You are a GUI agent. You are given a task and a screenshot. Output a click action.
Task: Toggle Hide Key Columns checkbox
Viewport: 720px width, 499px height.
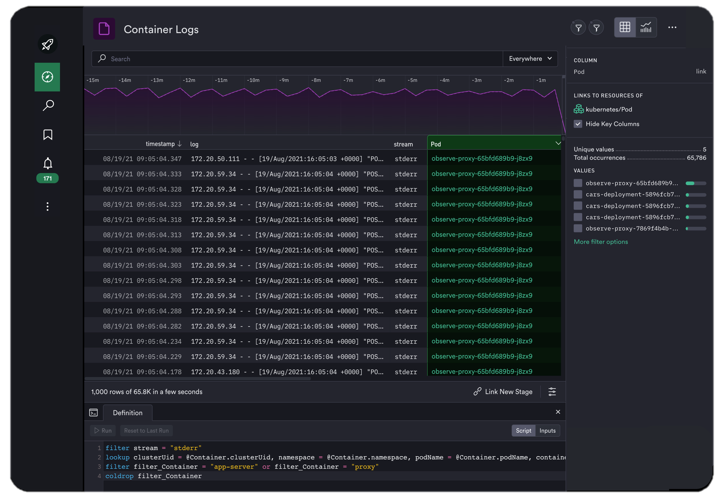(x=578, y=124)
